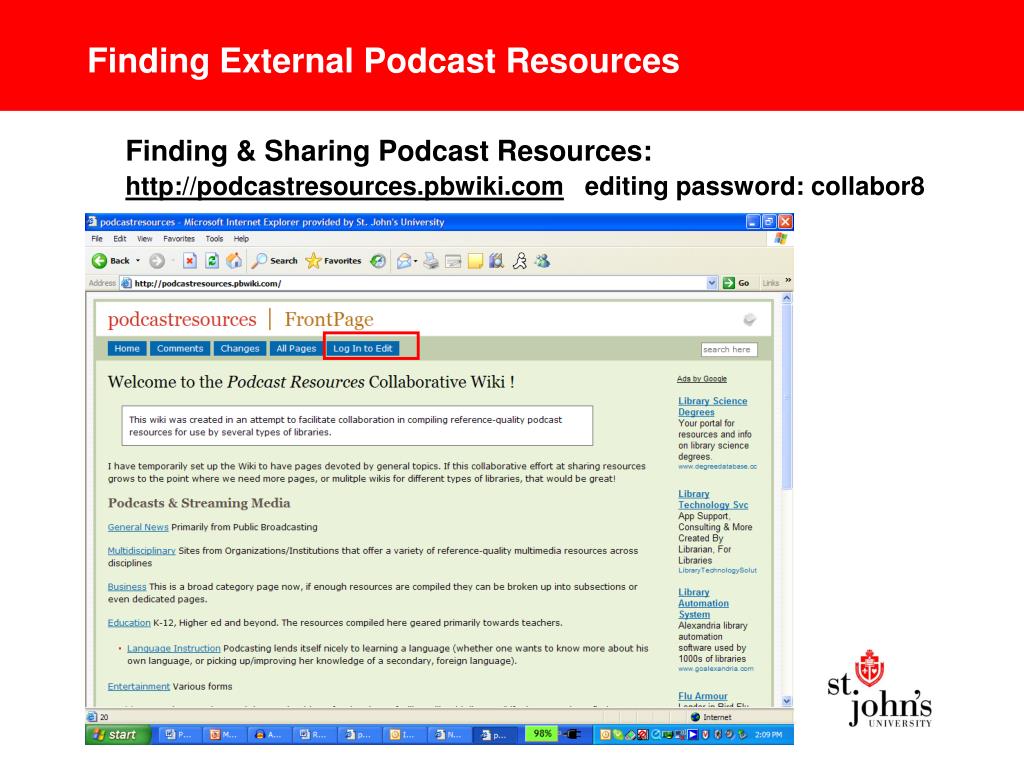Click the power plug tray icon
This screenshot has height=768, width=1024.
(x=572, y=734)
